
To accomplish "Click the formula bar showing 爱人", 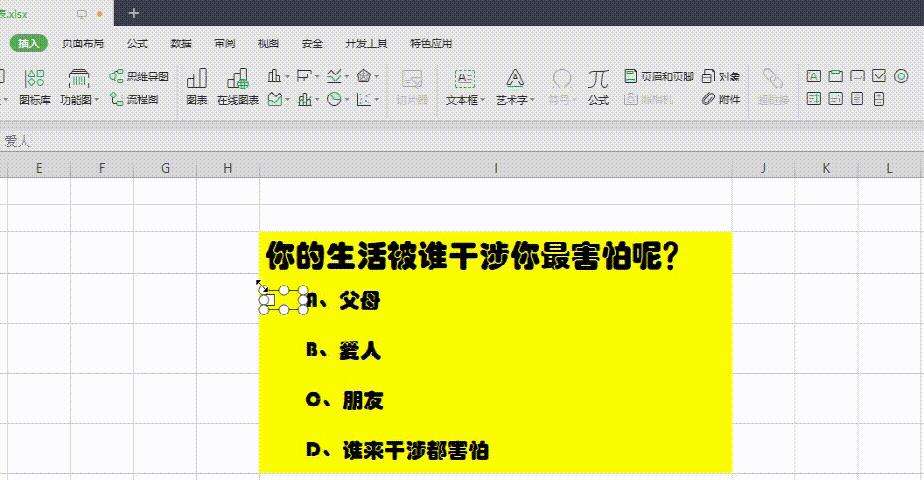I will 462,141.
